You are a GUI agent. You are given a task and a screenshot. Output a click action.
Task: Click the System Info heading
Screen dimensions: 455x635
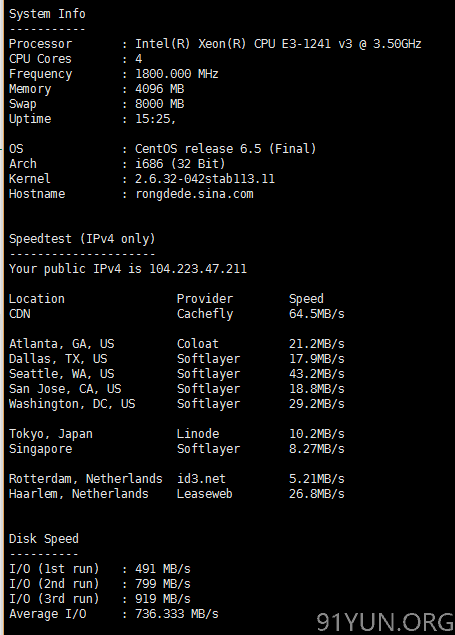tap(47, 14)
